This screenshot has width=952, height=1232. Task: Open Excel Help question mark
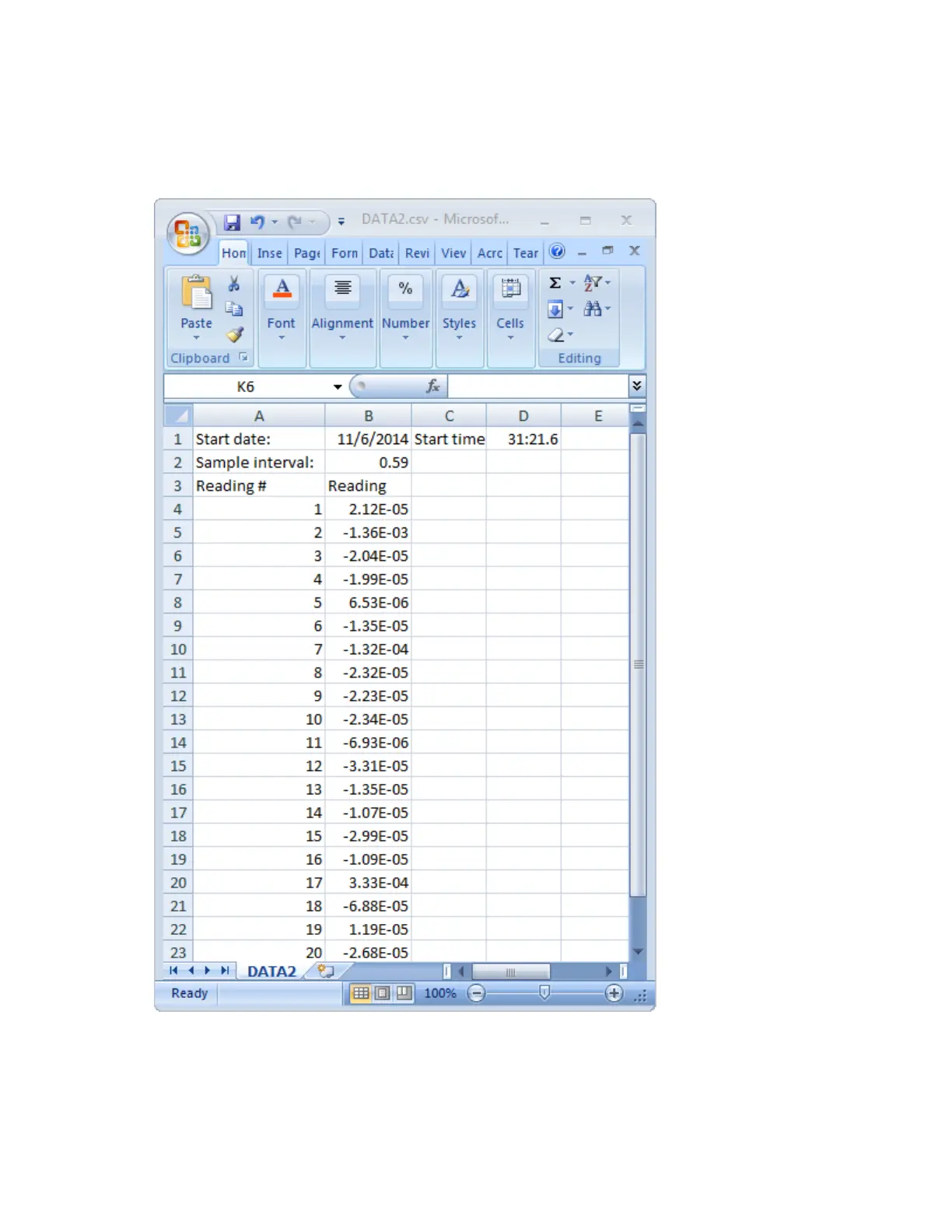pos(557,251)
